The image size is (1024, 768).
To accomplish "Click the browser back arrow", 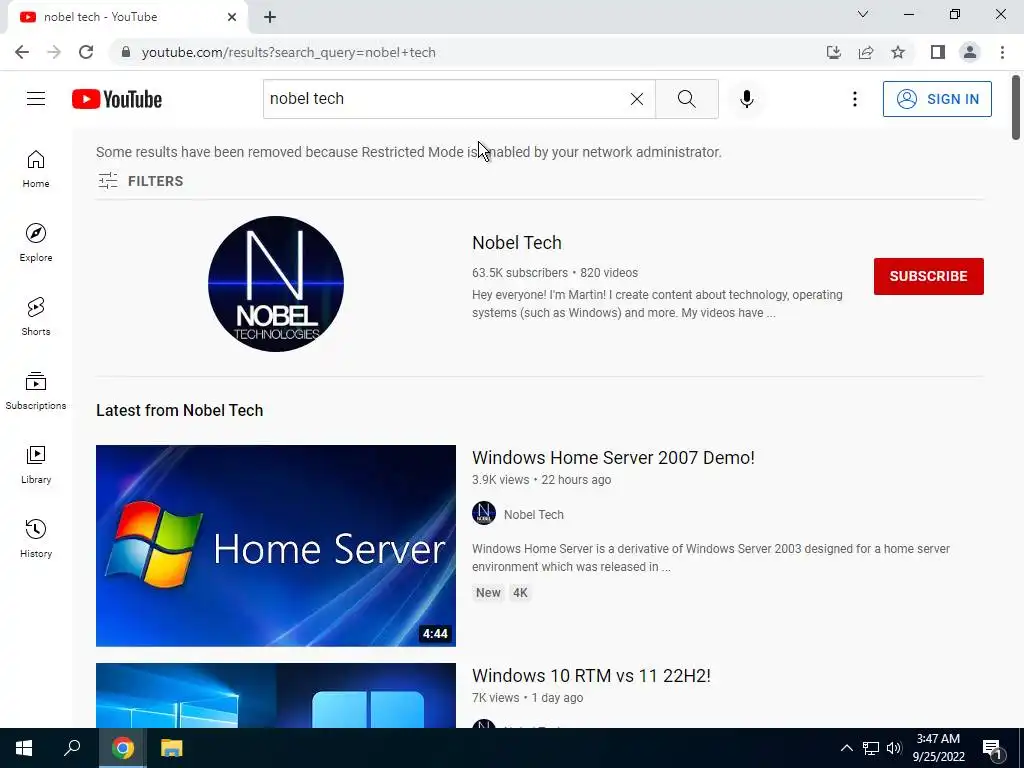I will pos(22,52).
